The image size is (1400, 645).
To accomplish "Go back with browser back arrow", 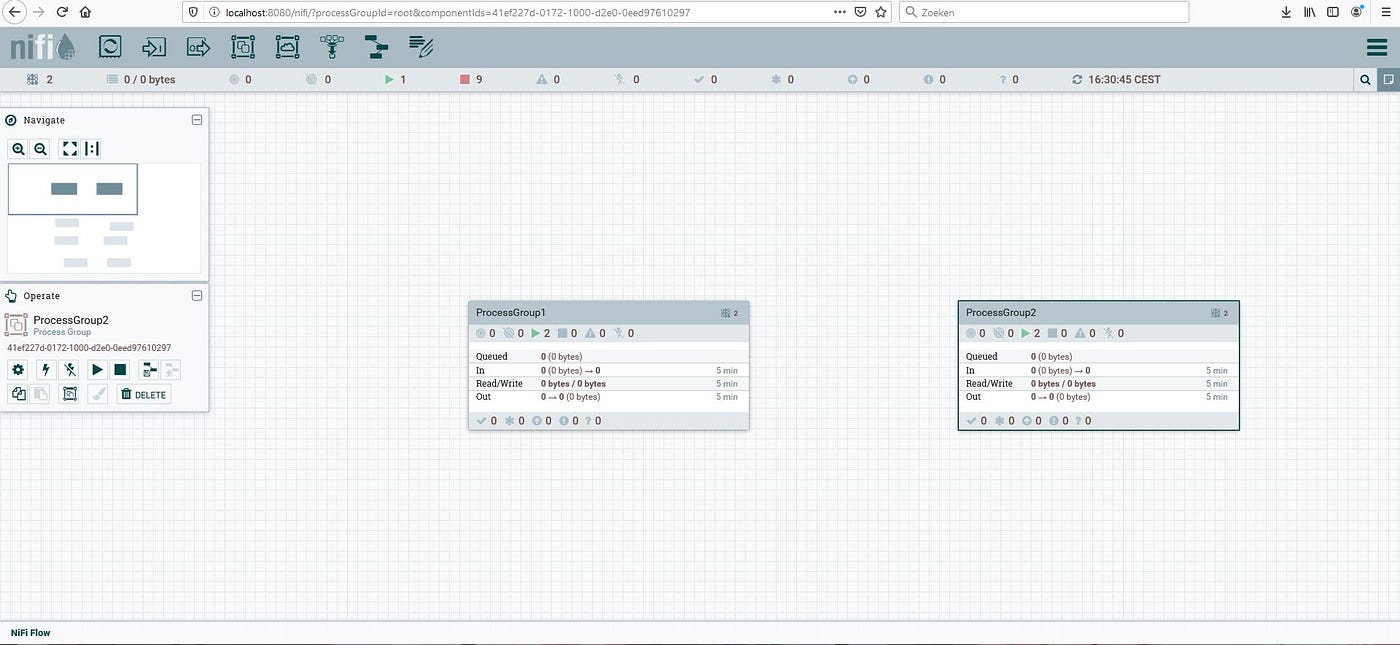I will pos(13,12).
